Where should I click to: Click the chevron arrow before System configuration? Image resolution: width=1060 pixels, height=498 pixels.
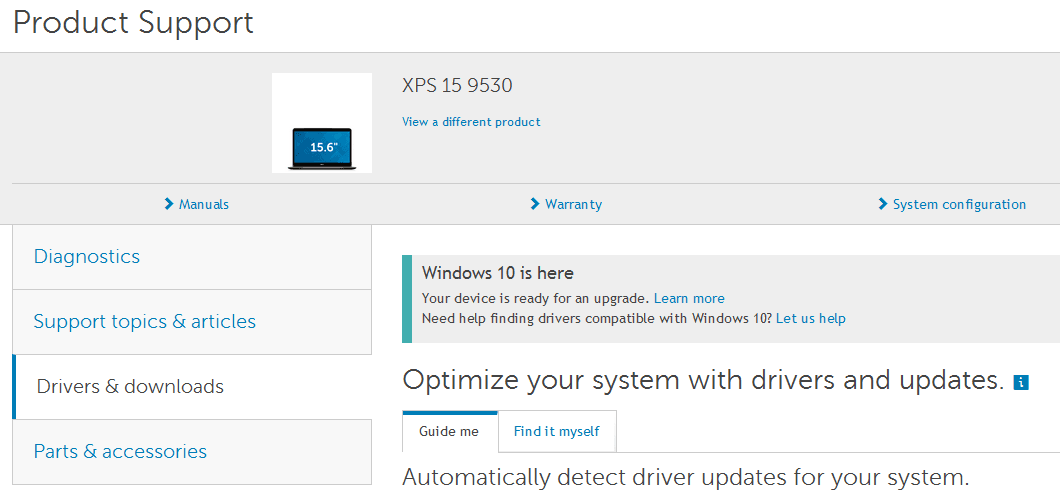(x=882, y=203)
